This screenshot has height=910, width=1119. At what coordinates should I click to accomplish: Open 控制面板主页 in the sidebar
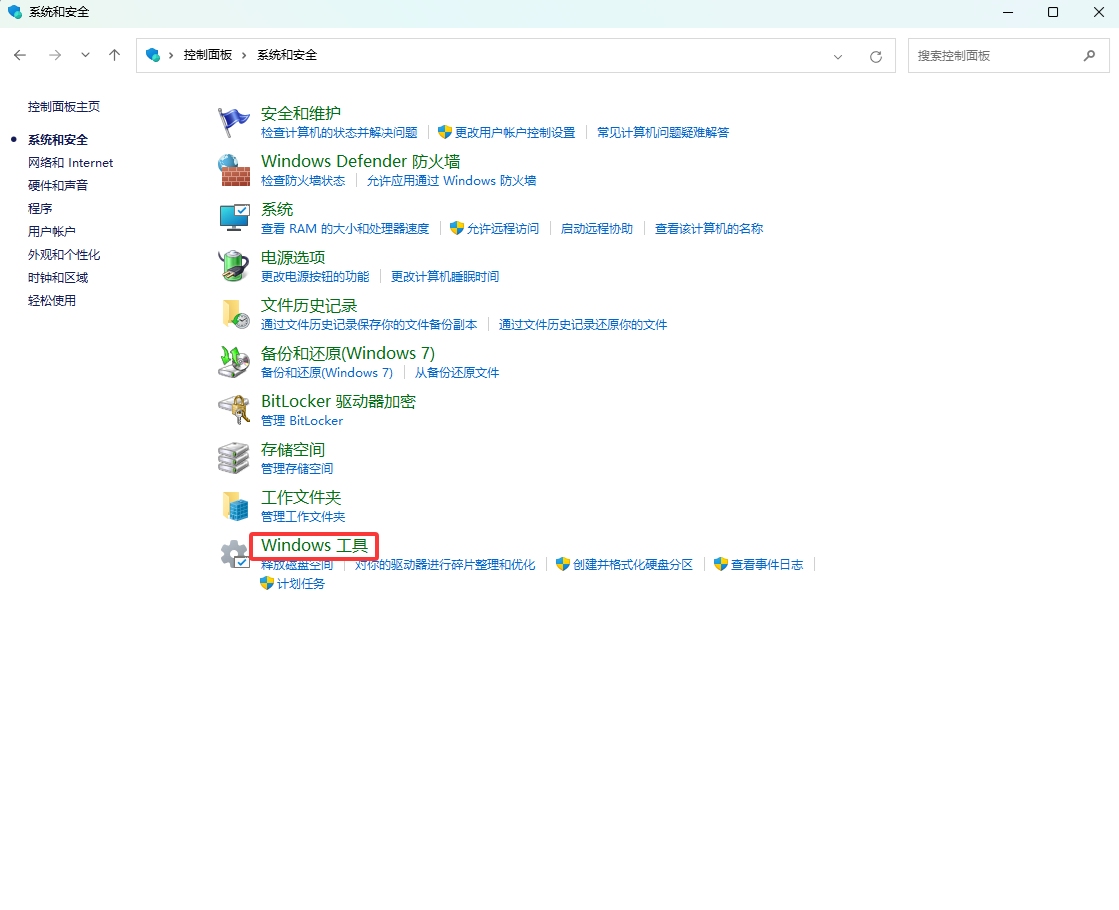(x=64, y=107)
